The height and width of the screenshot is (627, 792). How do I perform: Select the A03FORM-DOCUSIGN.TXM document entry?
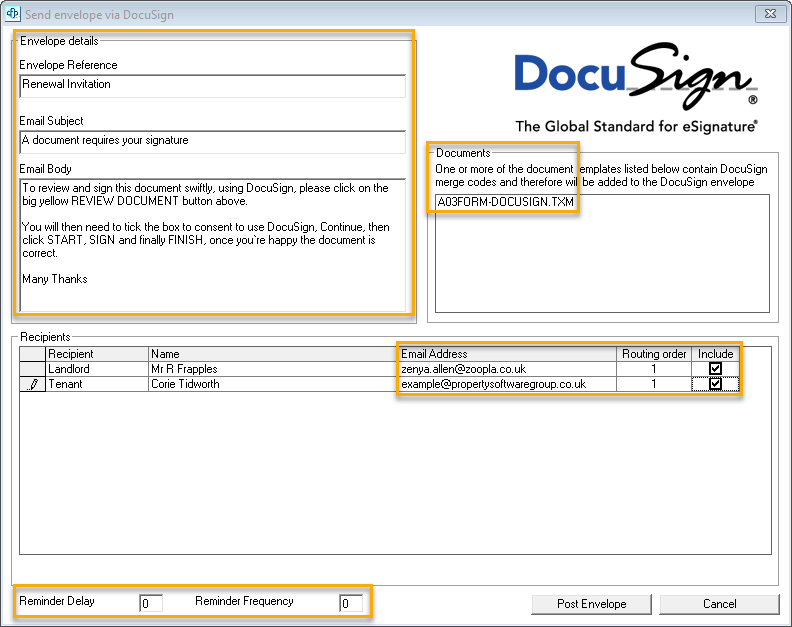point(506,202)
